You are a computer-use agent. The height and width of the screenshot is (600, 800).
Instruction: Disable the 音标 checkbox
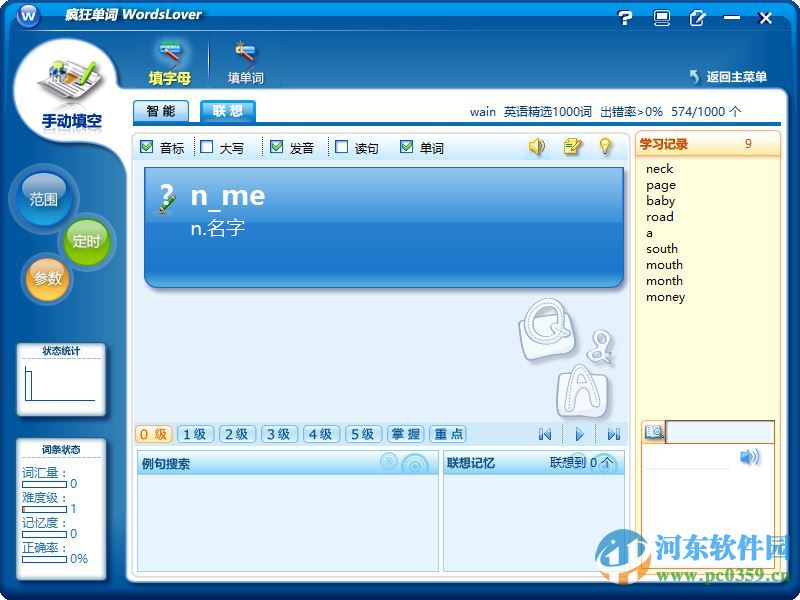pos(144,146)
